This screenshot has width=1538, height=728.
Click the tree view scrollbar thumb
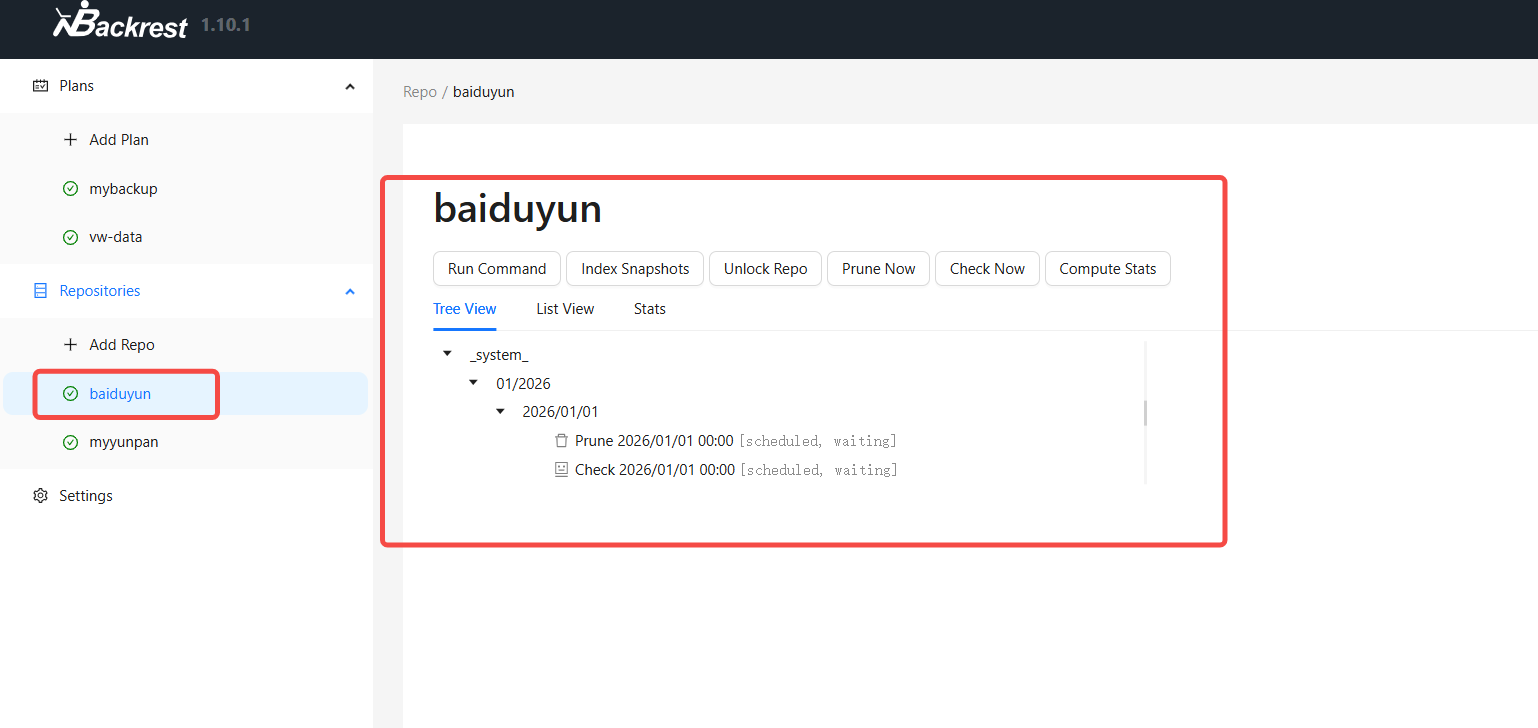[x=1145, y=412]
